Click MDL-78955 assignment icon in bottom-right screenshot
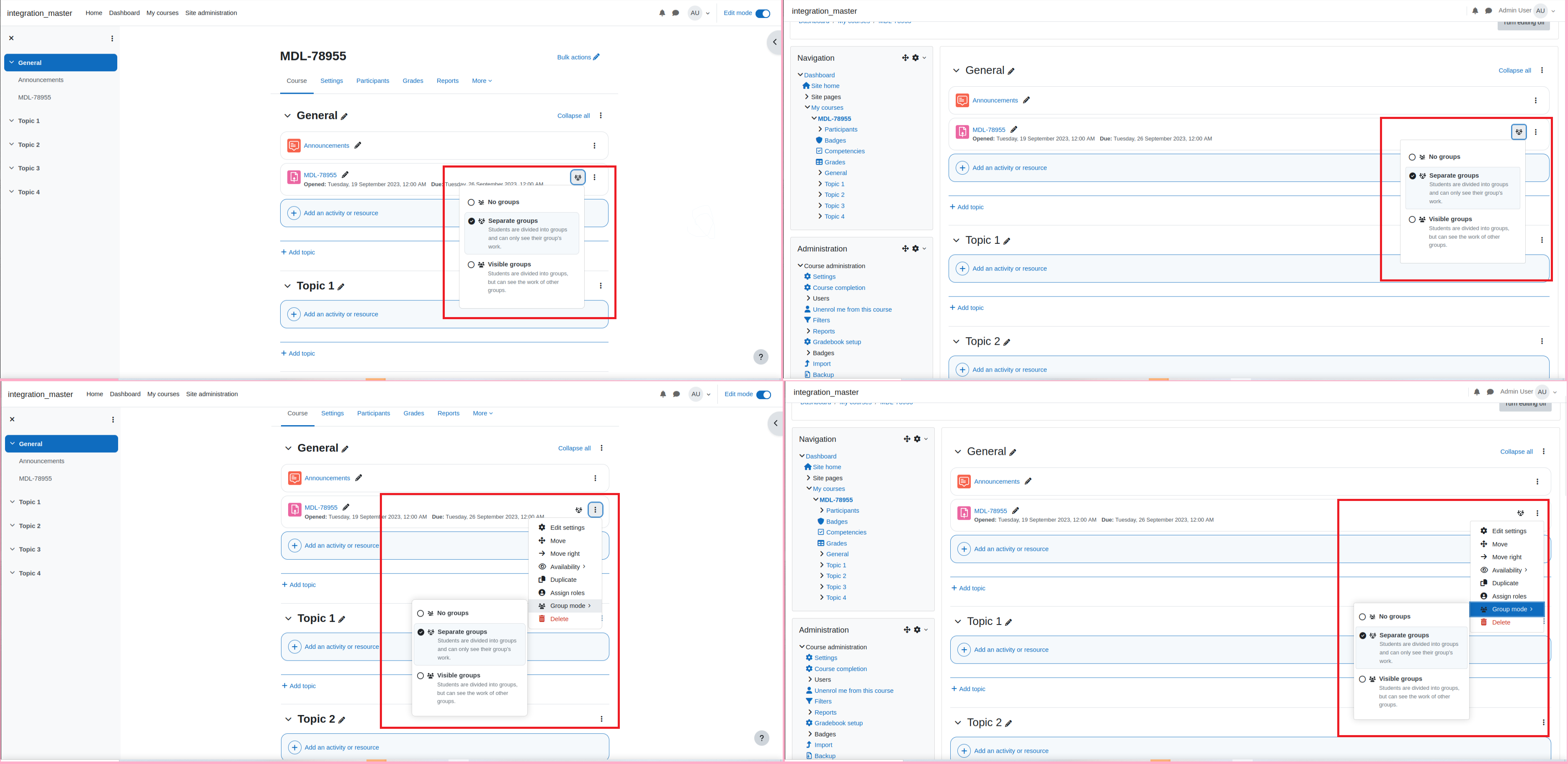The width and height of the screenshot is (1568, 764). [x=964, y=513]
